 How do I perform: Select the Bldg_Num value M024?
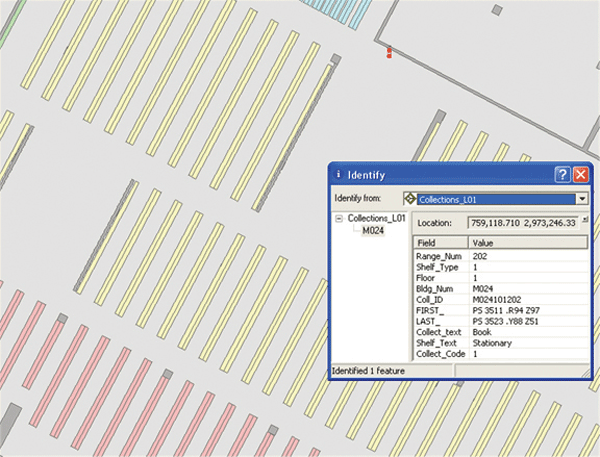click(x=483, y=289)
